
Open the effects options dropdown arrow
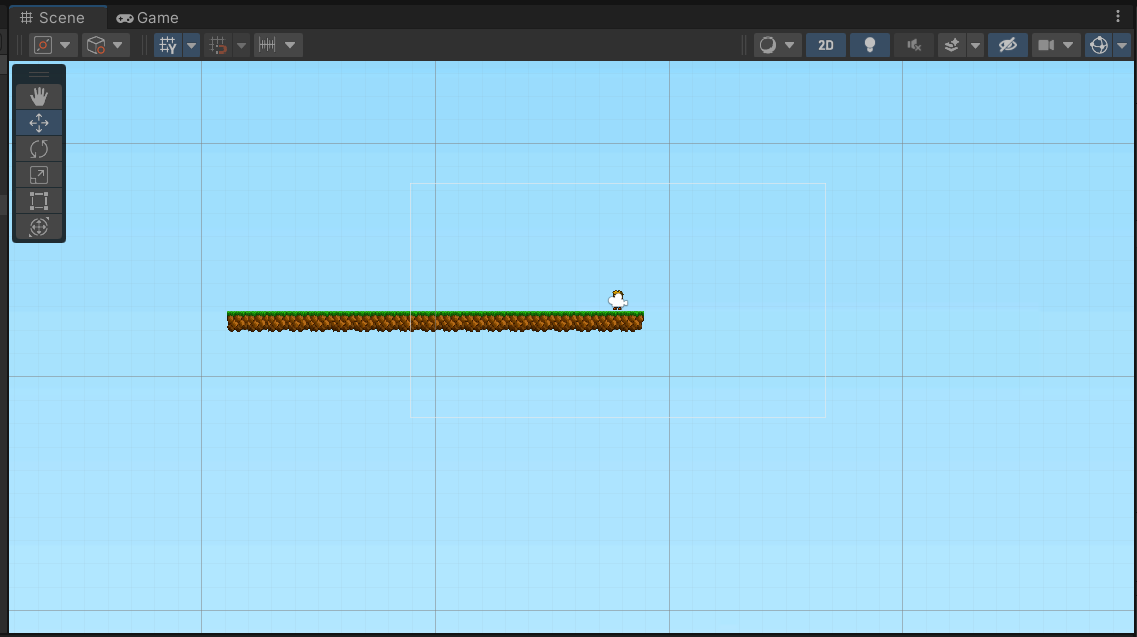tap(975, 45)
